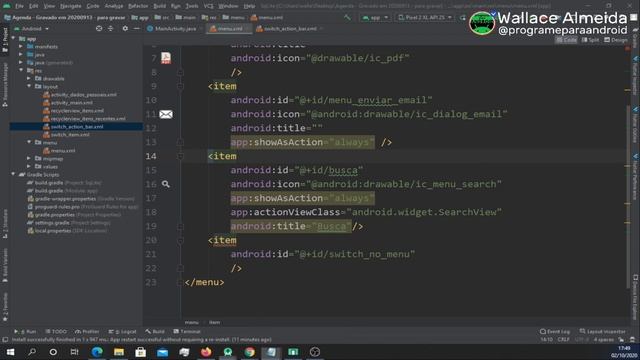Open the Refactor menu
Screen dimensions: 640x360
[x=138, y=6]
